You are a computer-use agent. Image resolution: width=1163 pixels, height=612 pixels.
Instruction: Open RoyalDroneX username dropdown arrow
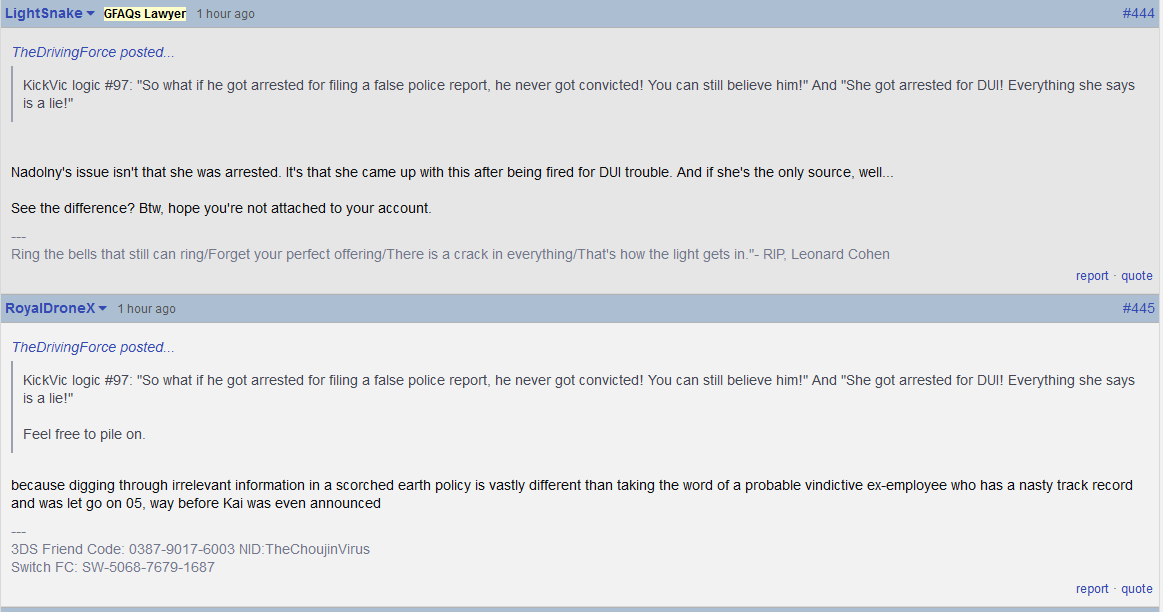[102, 309]
